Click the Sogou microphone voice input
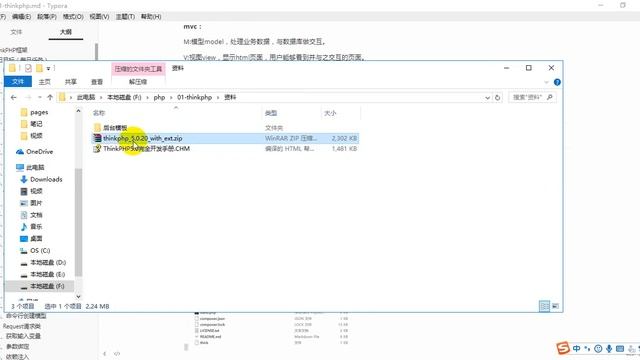640x360 pixels. coord(609,348)
